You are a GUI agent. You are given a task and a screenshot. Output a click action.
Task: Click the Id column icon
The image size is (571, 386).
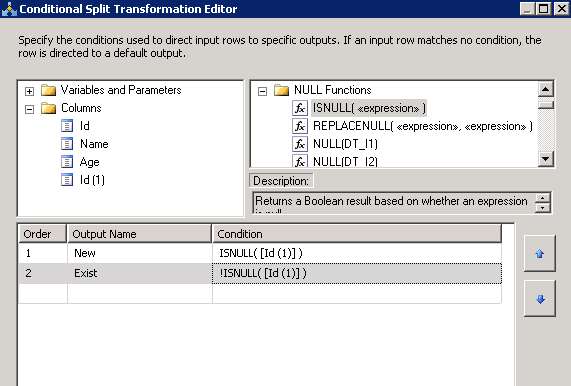[67, 126]
